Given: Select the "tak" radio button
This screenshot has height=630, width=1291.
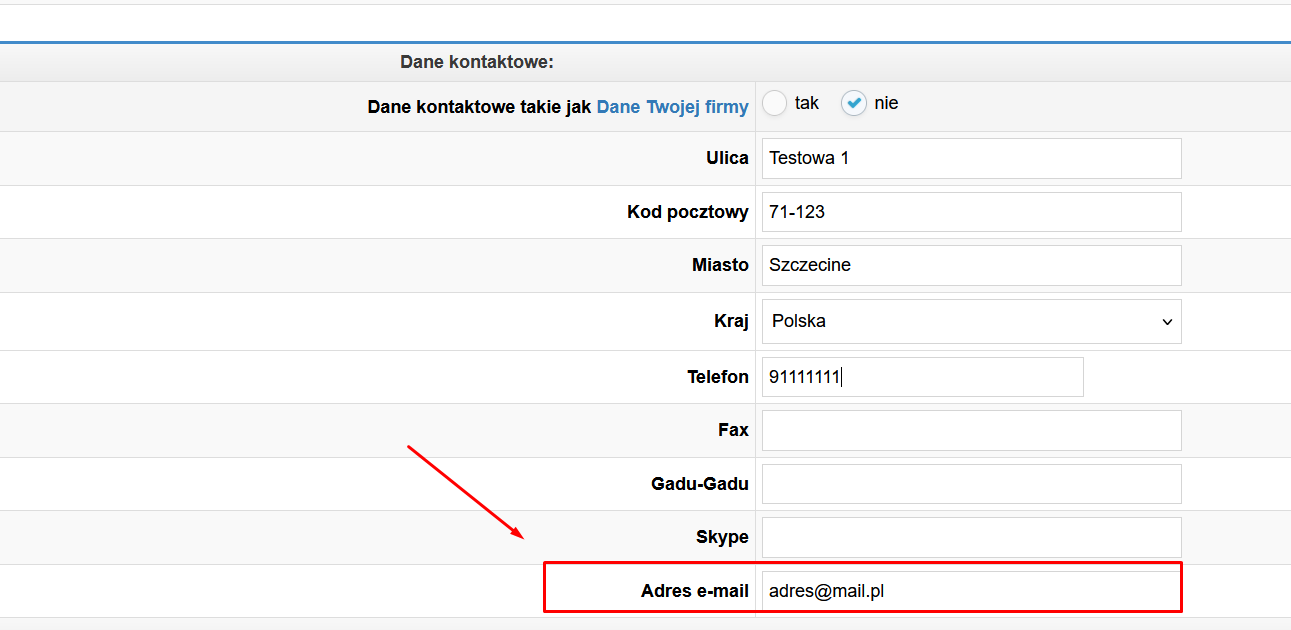Looking at the screenshot, I should click(775, 103).
